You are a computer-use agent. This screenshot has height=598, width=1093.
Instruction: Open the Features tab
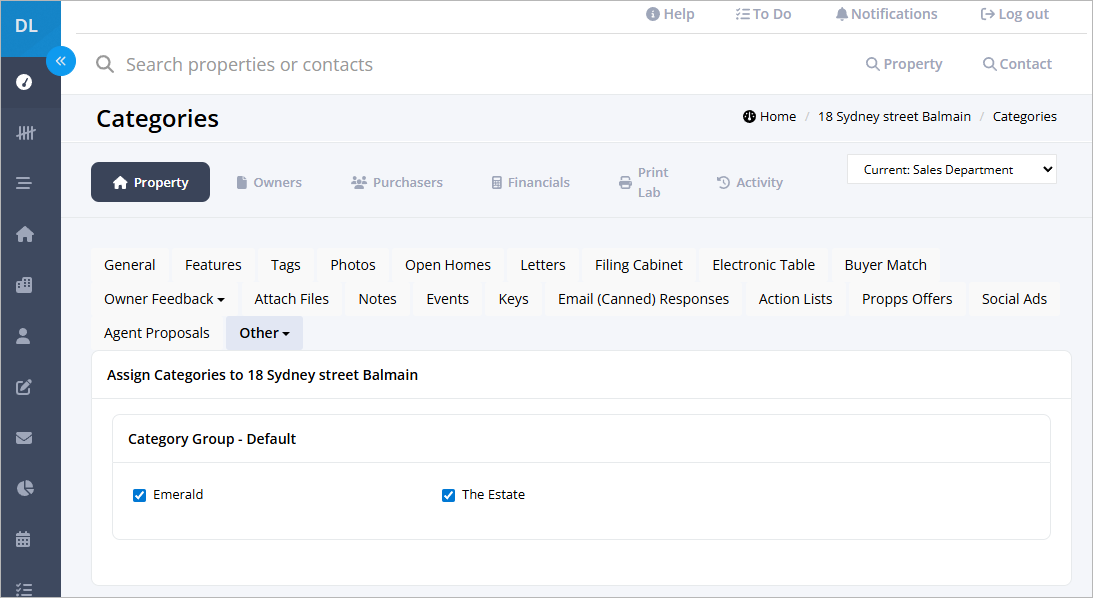point(213,265)
